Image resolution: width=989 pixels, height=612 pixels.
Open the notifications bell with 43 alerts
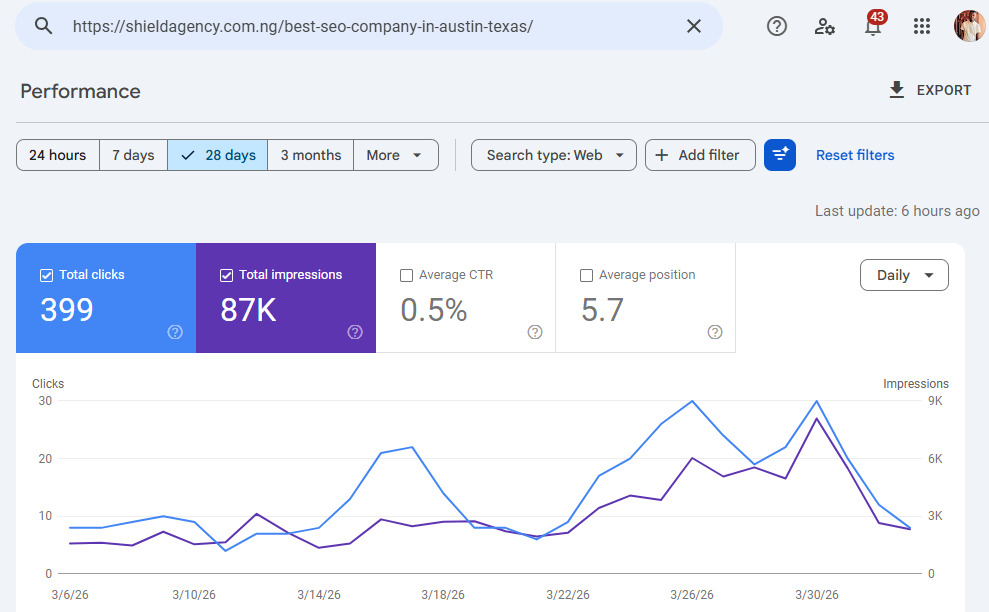872,28
